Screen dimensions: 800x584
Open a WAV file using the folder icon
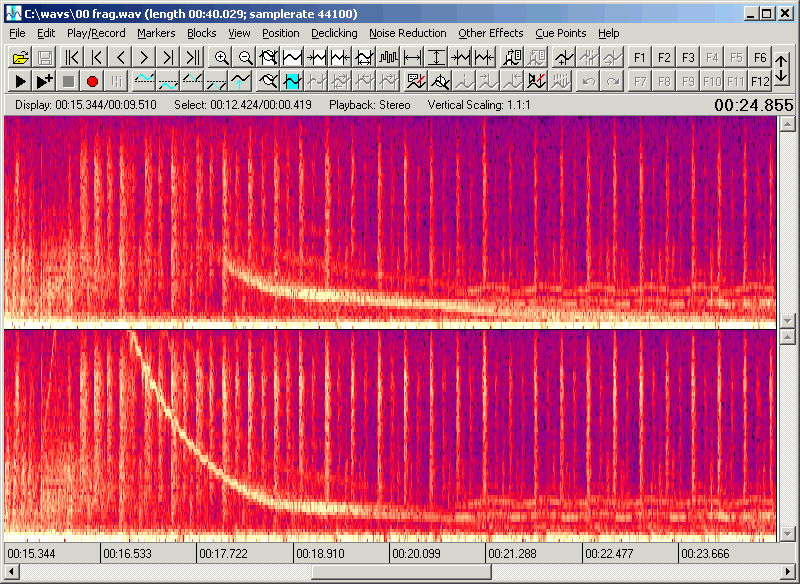(21, 57)
